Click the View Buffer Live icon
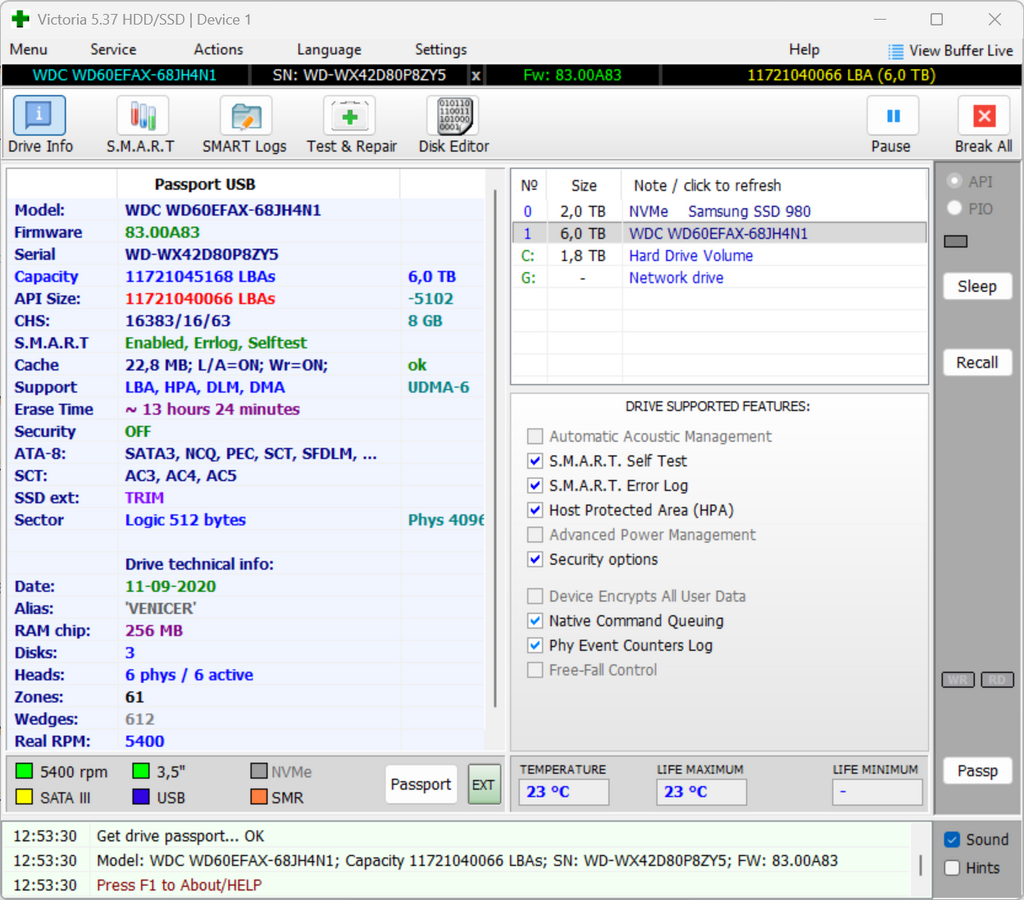The image size is (1024, 900). (x=895, y=51)
